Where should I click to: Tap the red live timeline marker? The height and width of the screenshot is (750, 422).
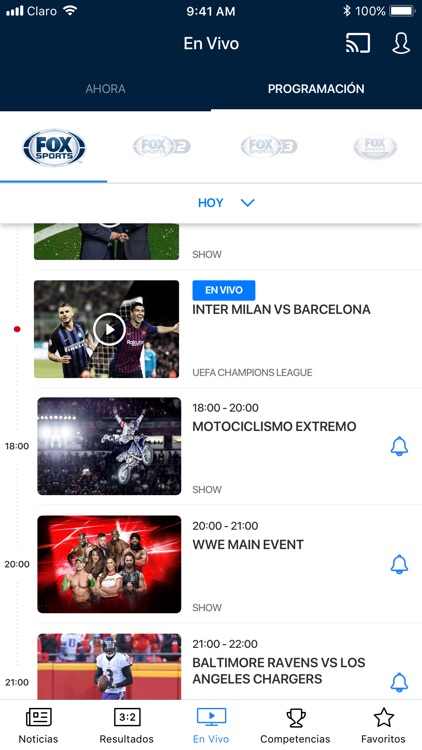pos(17,329)
